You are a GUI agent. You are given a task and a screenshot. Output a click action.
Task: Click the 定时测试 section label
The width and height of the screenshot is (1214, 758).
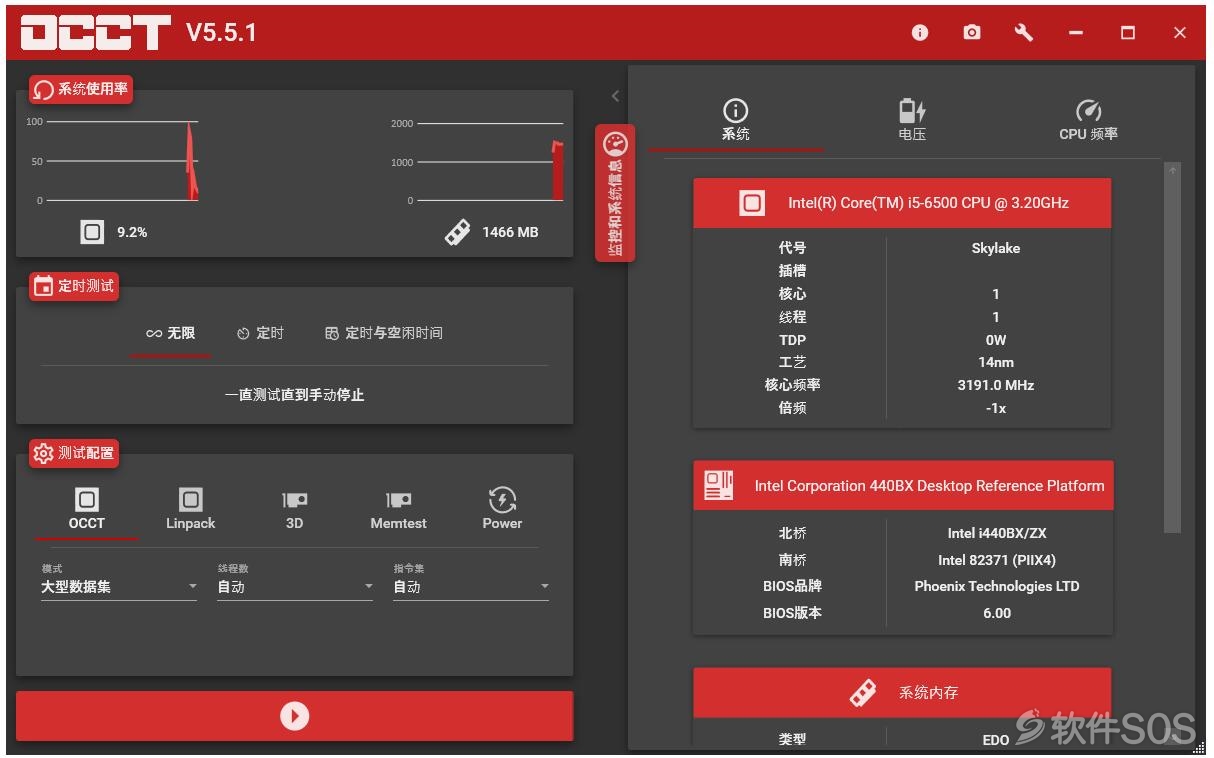point(74,286)
